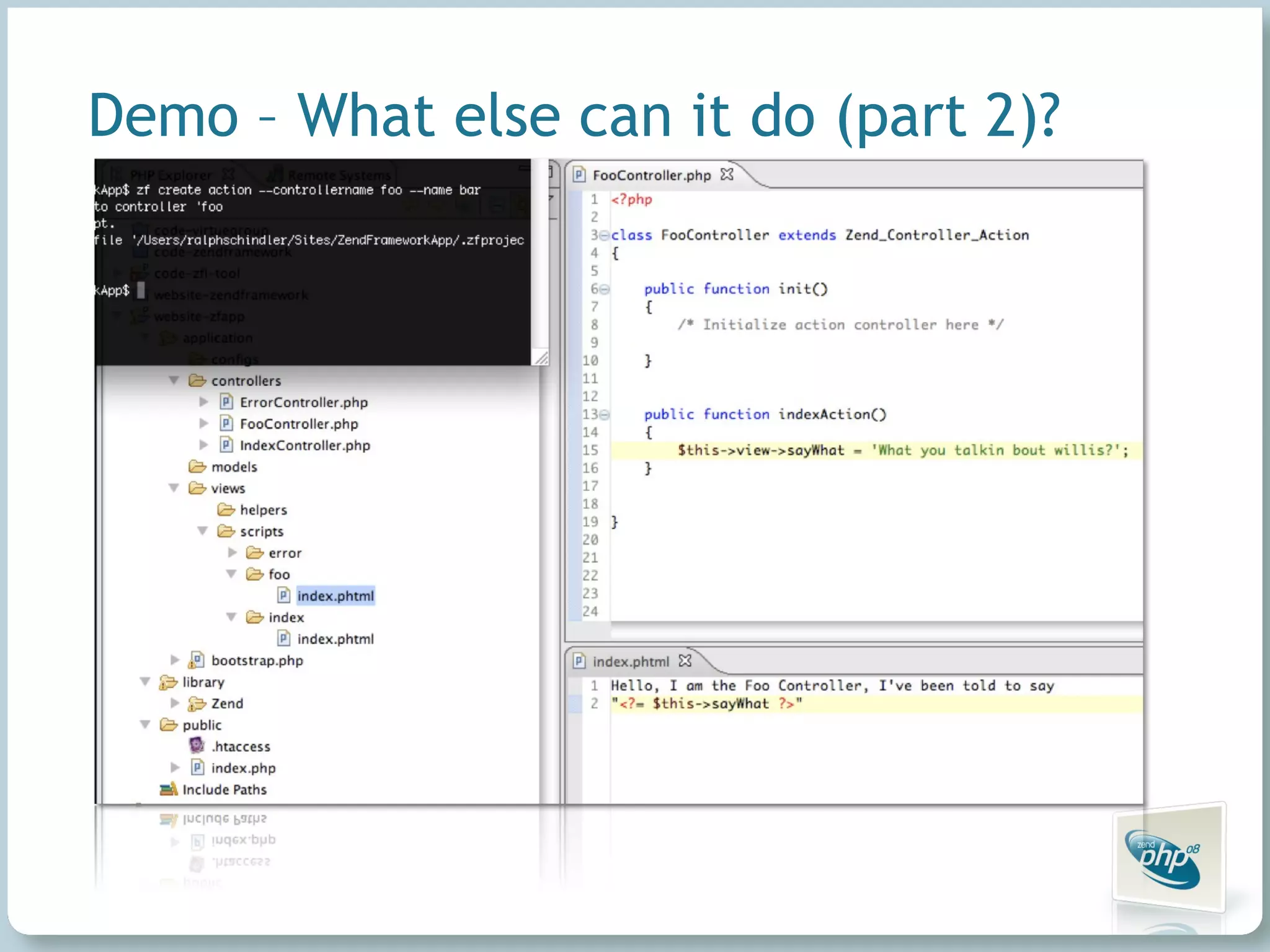Click PHP icon on index.phtml tab

pos(579,661)
